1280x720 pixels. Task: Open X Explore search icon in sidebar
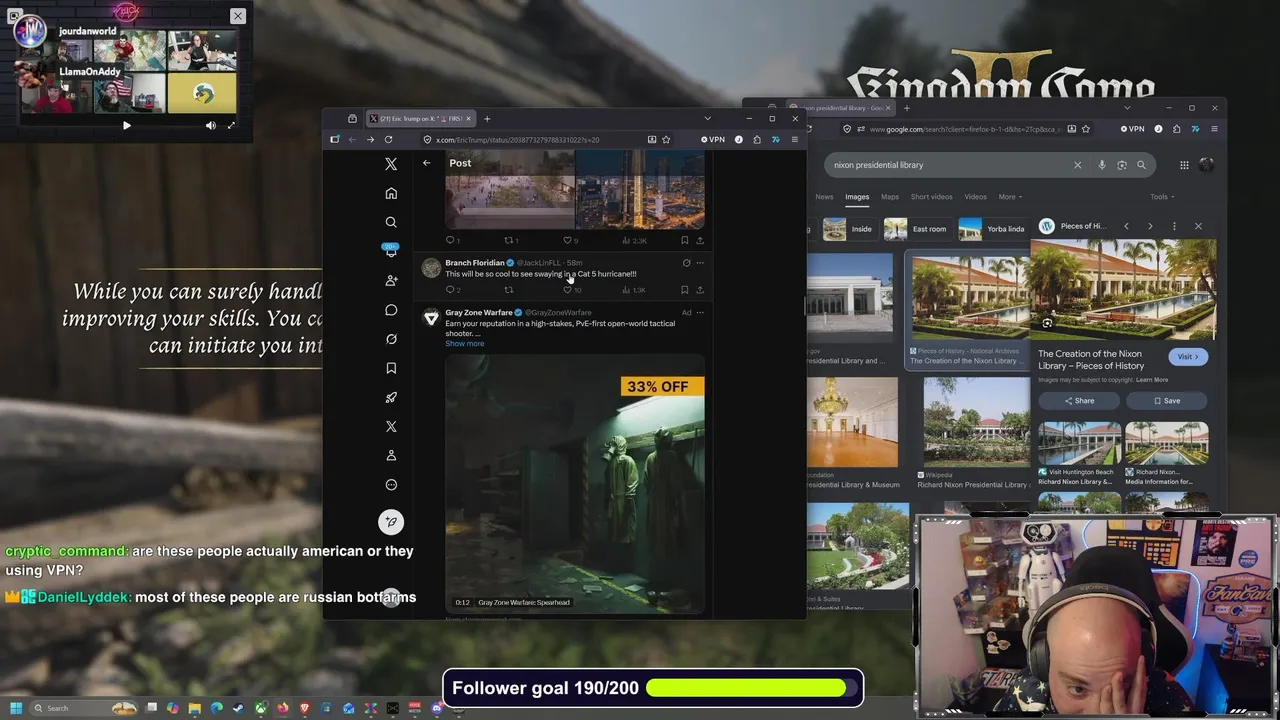391,222
